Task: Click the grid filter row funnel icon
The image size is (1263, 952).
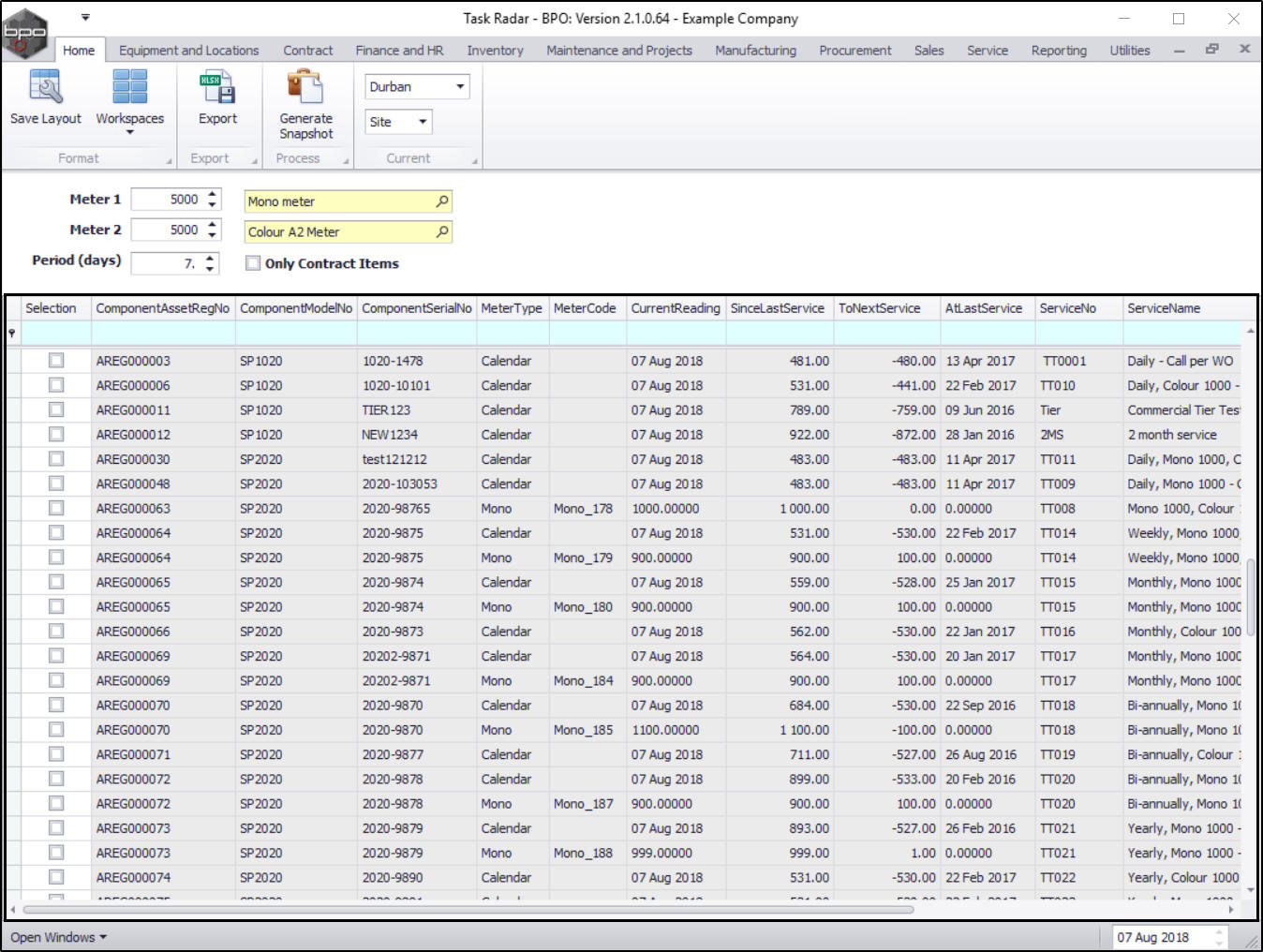Action: [x=12, y=334]
